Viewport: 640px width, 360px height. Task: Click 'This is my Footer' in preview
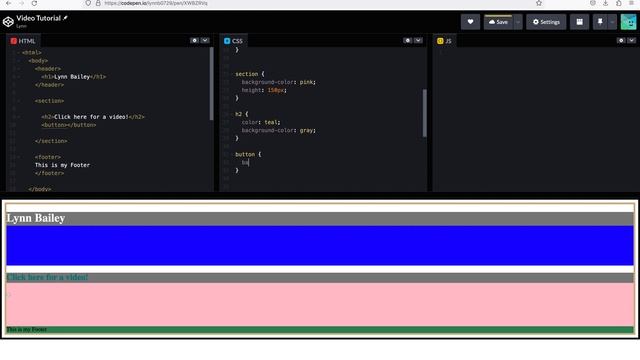click(27, 329)
